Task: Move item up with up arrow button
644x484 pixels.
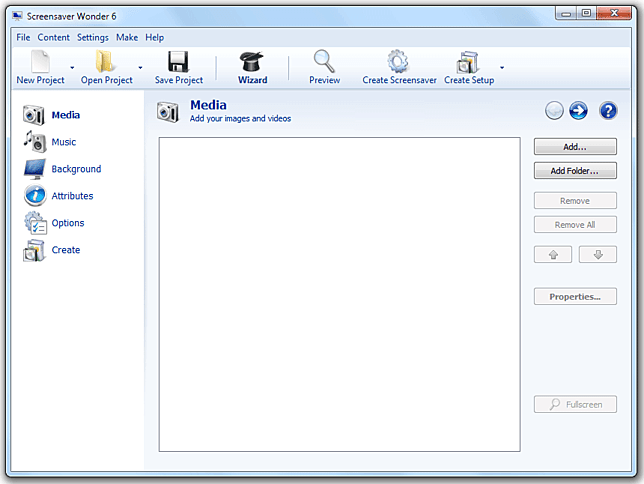Action: pos(553,254)
